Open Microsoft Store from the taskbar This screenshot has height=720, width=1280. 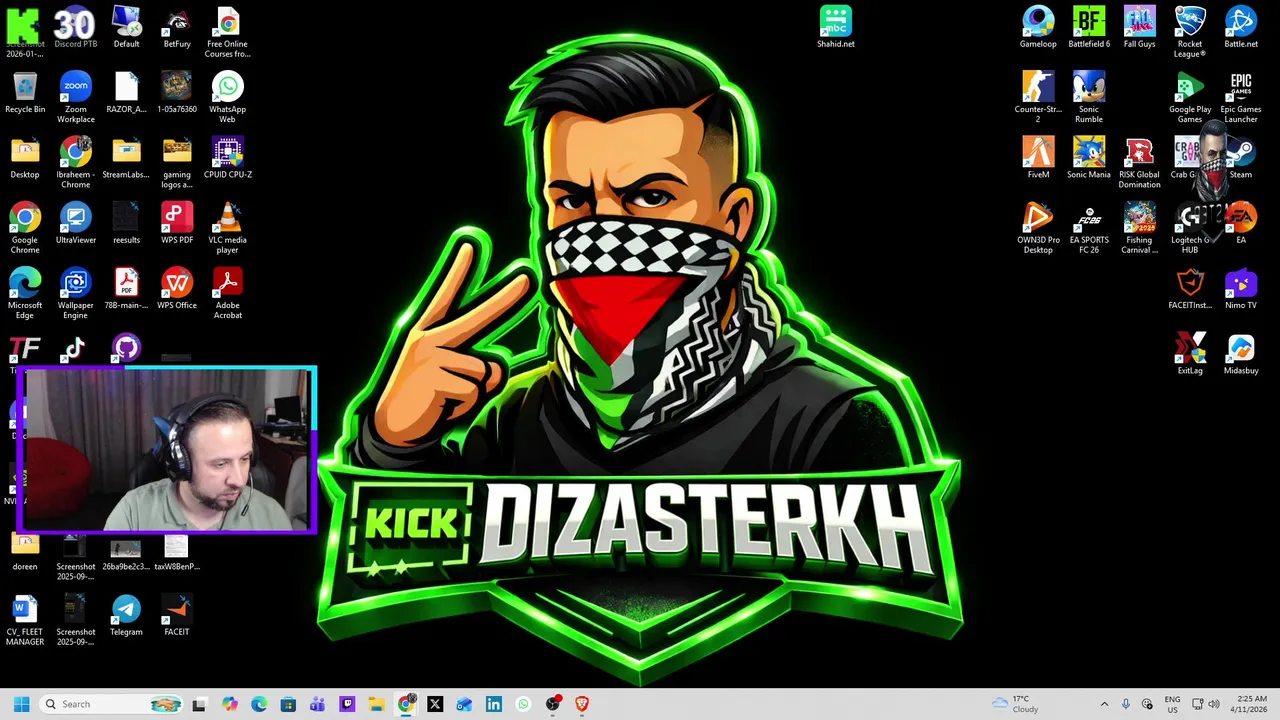(x=288, y=704)
